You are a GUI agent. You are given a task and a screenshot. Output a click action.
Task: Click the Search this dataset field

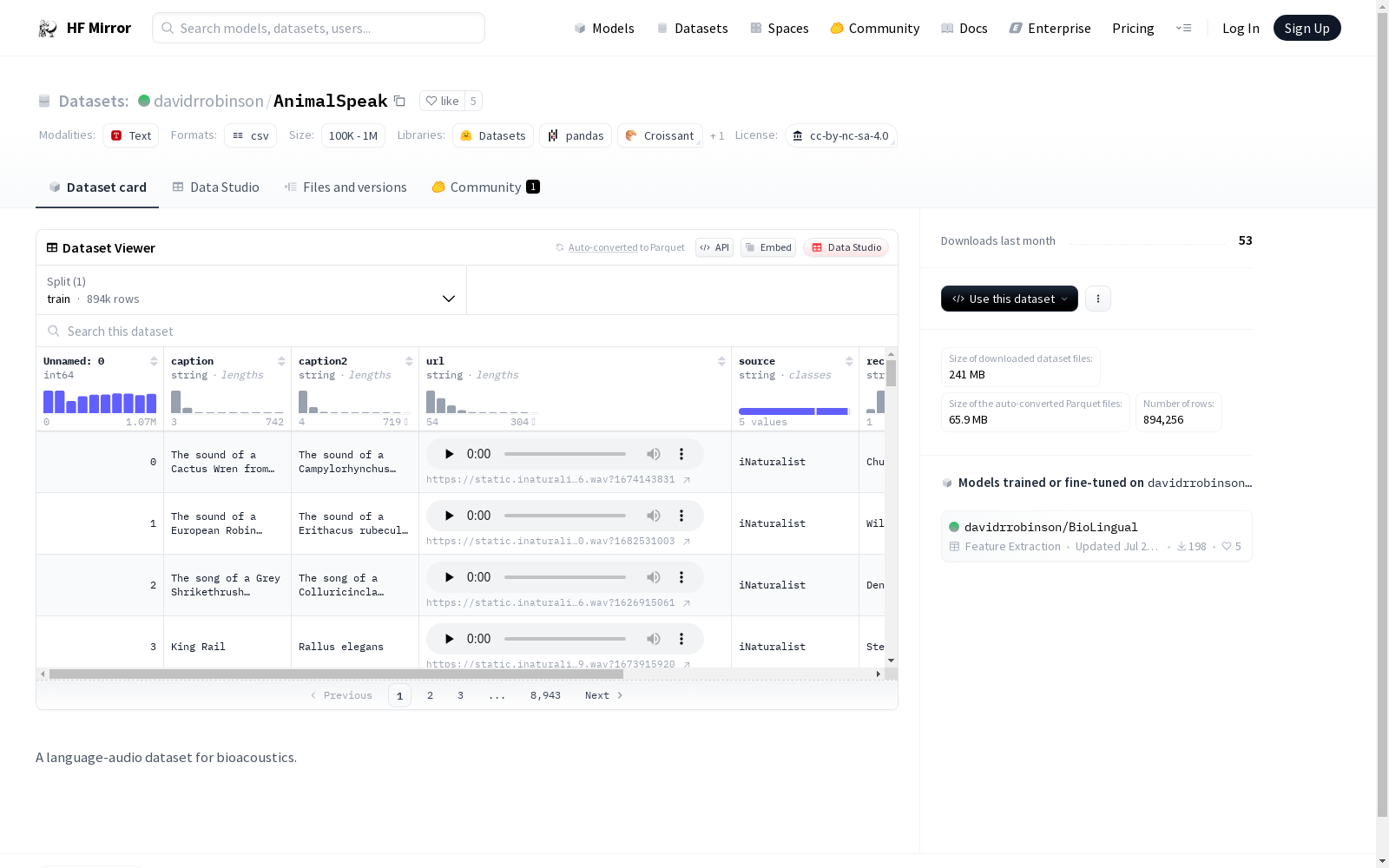(467, 332)
